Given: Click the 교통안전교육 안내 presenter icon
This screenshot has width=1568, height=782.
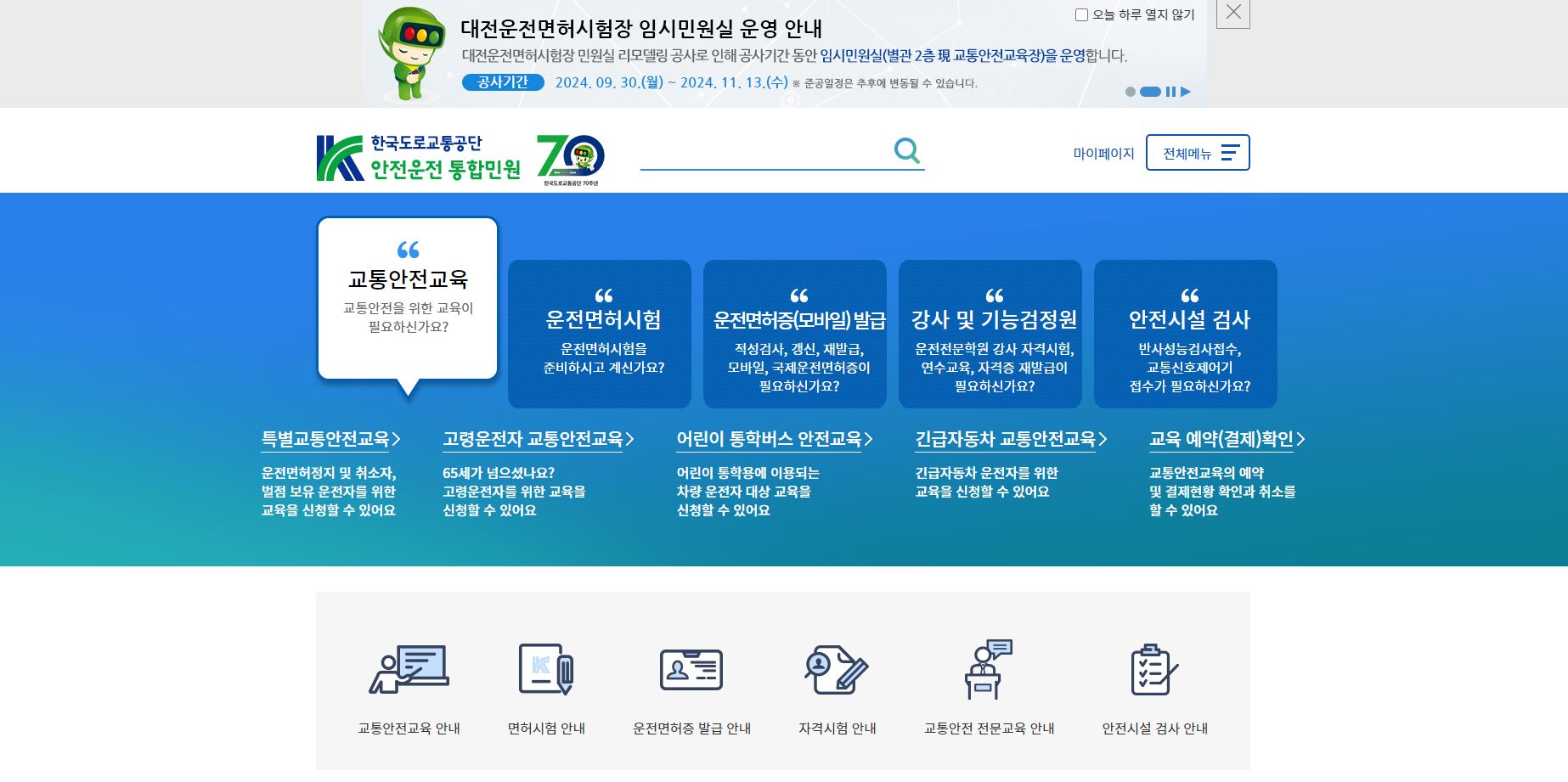Looking at the screenshot, I should click(x=409, y=669).
